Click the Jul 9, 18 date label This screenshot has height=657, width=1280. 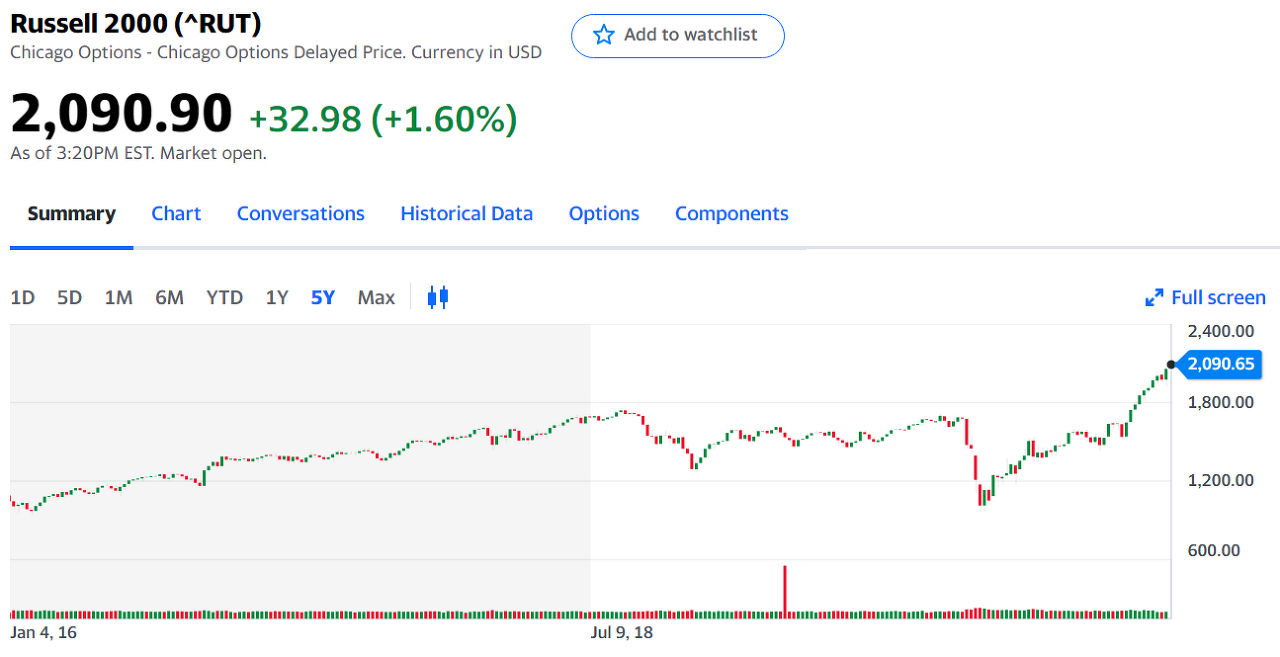[622, 633]
